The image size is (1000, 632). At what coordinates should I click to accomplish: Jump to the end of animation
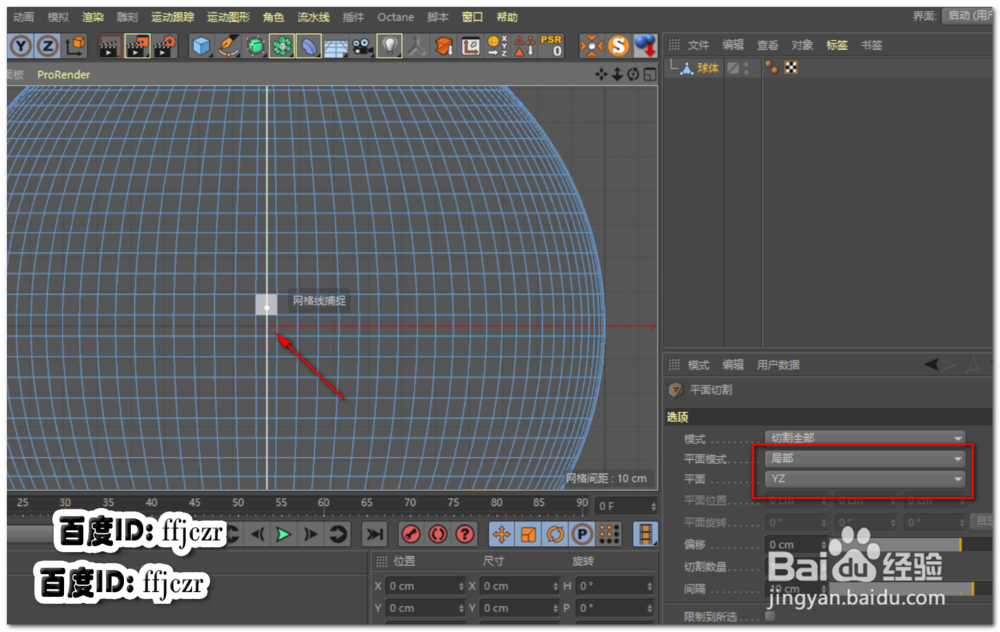[x=375, y=534]
